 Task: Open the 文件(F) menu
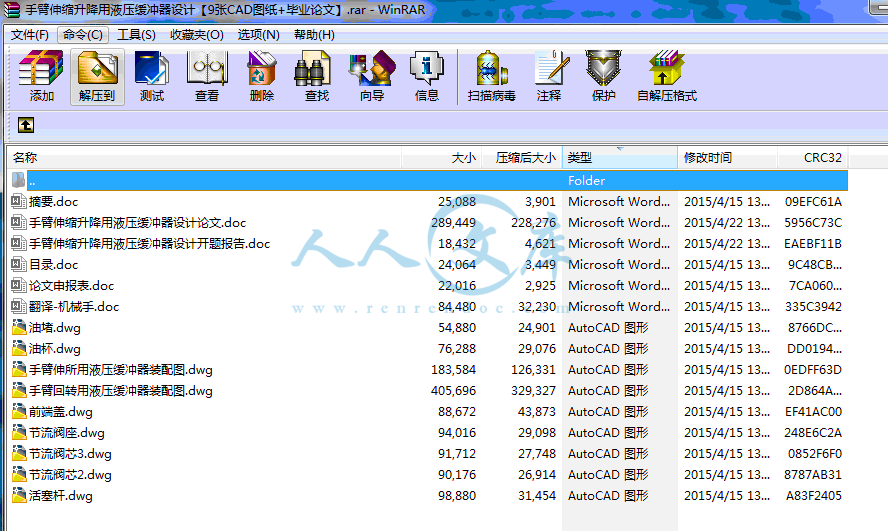tap(29, 35)
